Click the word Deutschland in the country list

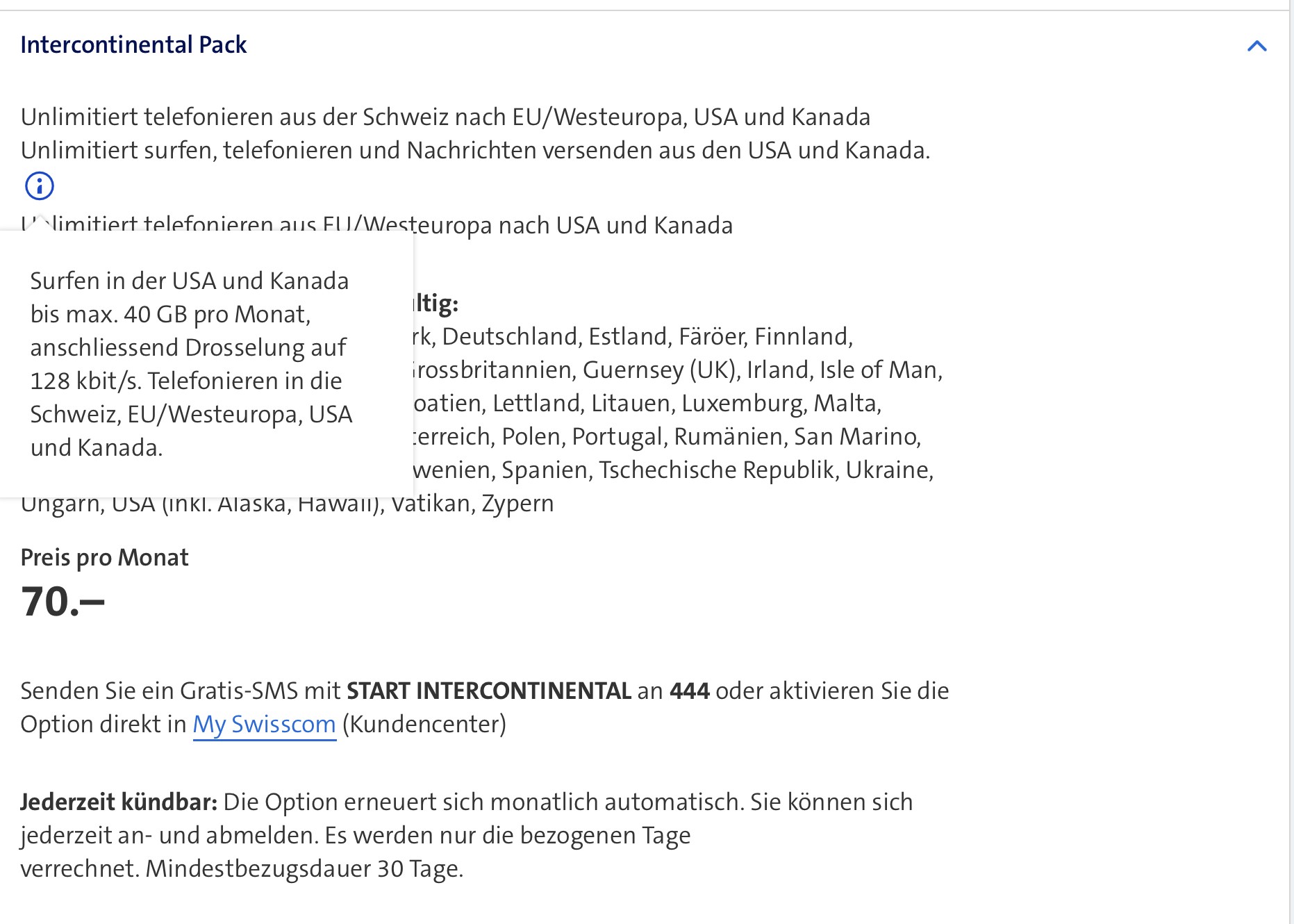pyautogui.click(x=511, y=336)
